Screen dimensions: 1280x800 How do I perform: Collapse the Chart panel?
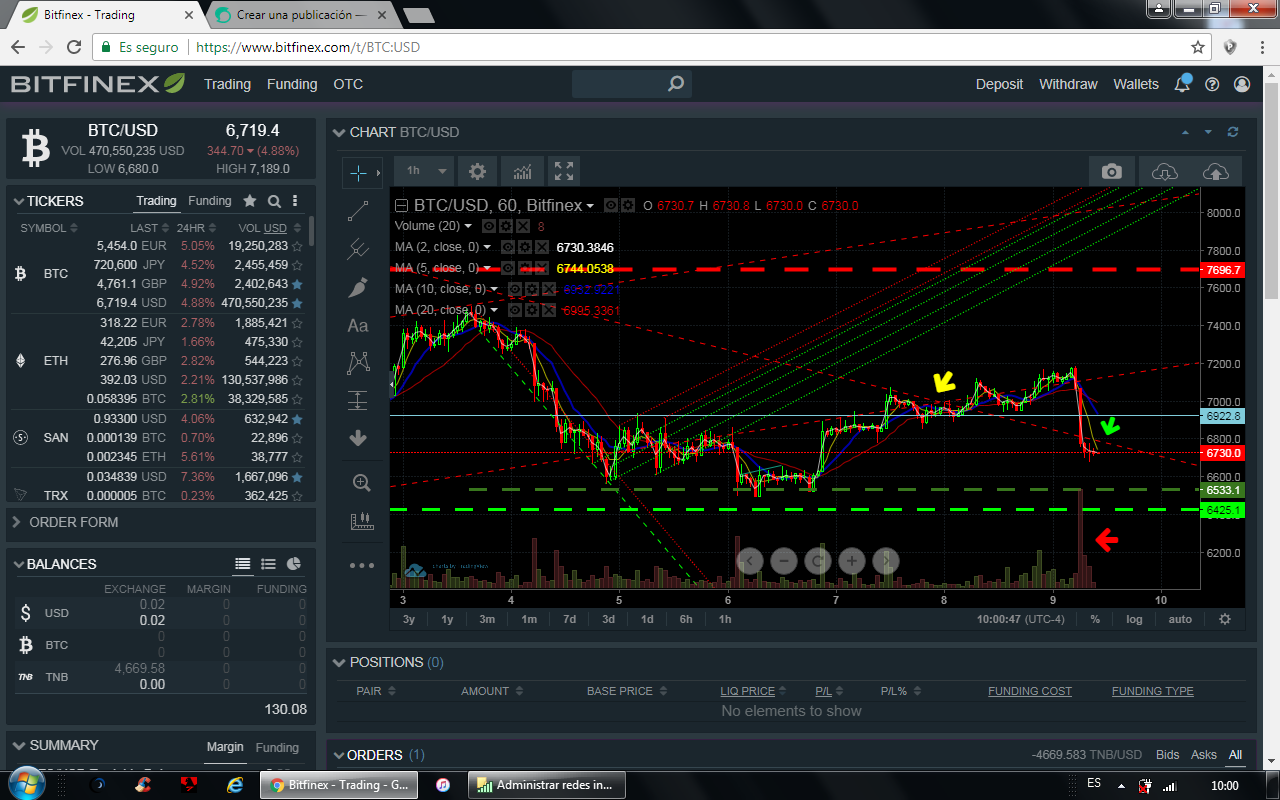click(x=340, y=132)
